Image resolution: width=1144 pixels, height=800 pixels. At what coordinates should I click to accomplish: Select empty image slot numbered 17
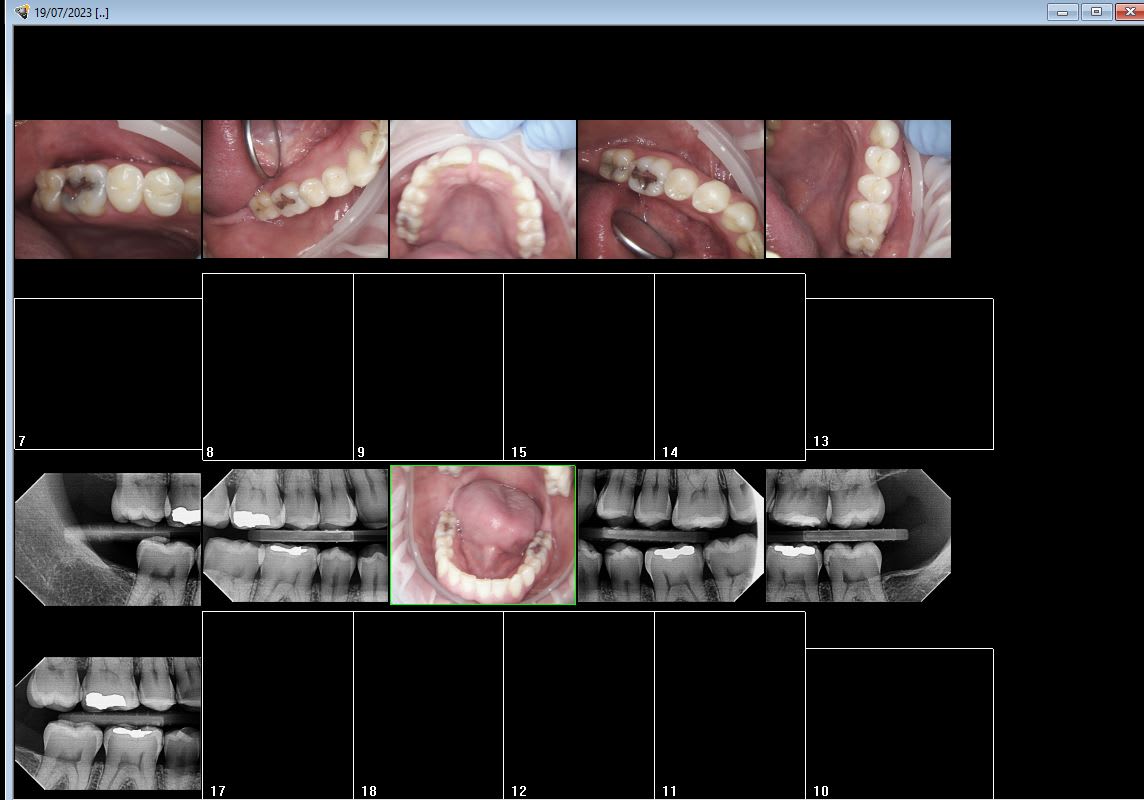(278, 704)
